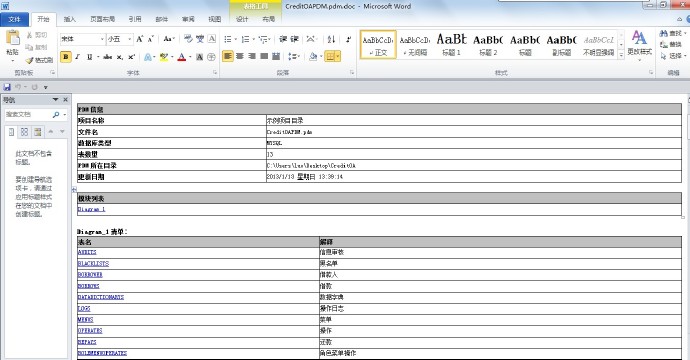
Task: Switch to the 页面布局 Page Layout tab
Action: click(103, 19)
